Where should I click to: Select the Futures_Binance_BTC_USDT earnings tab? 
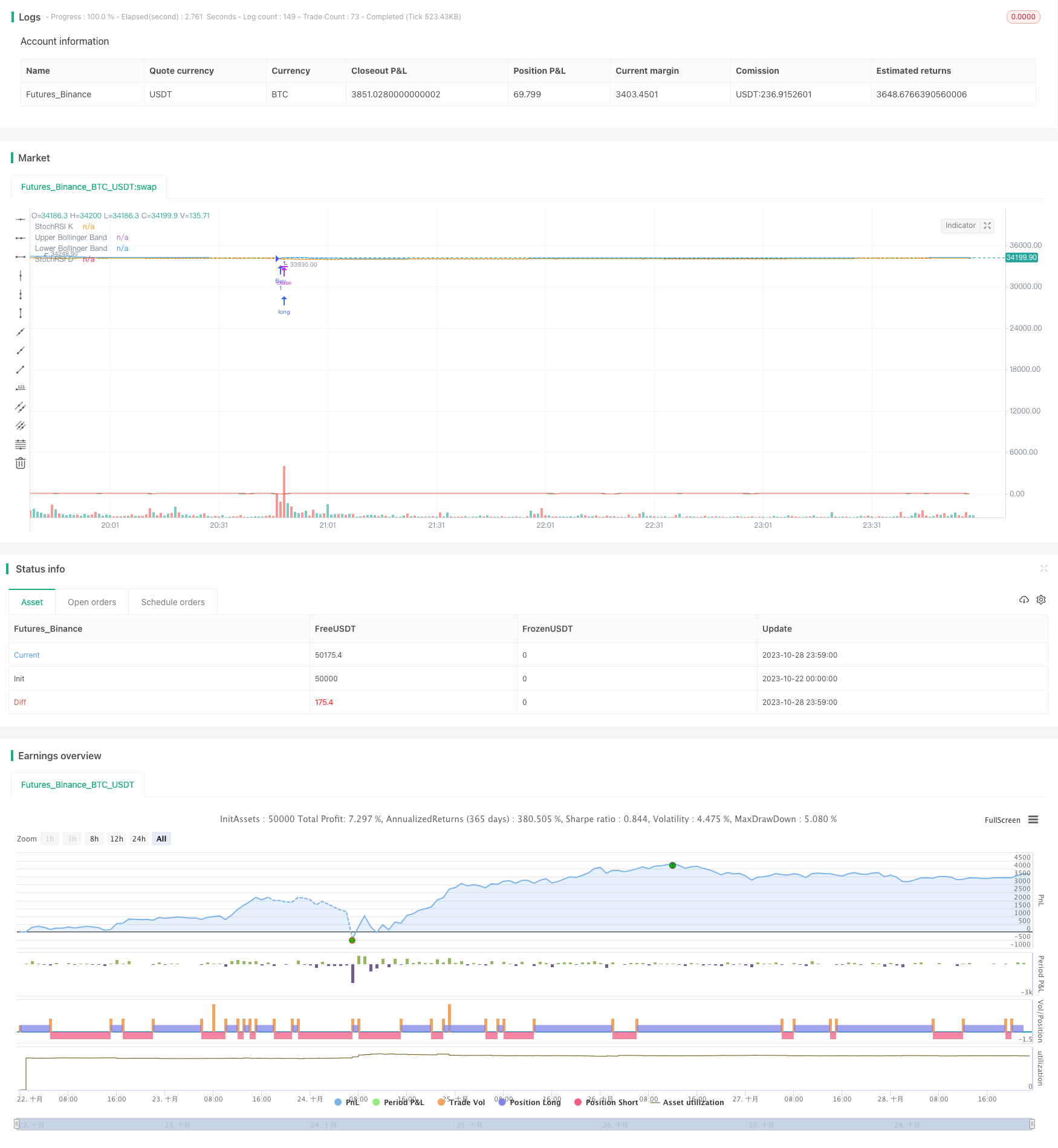(x=77, y=785)
